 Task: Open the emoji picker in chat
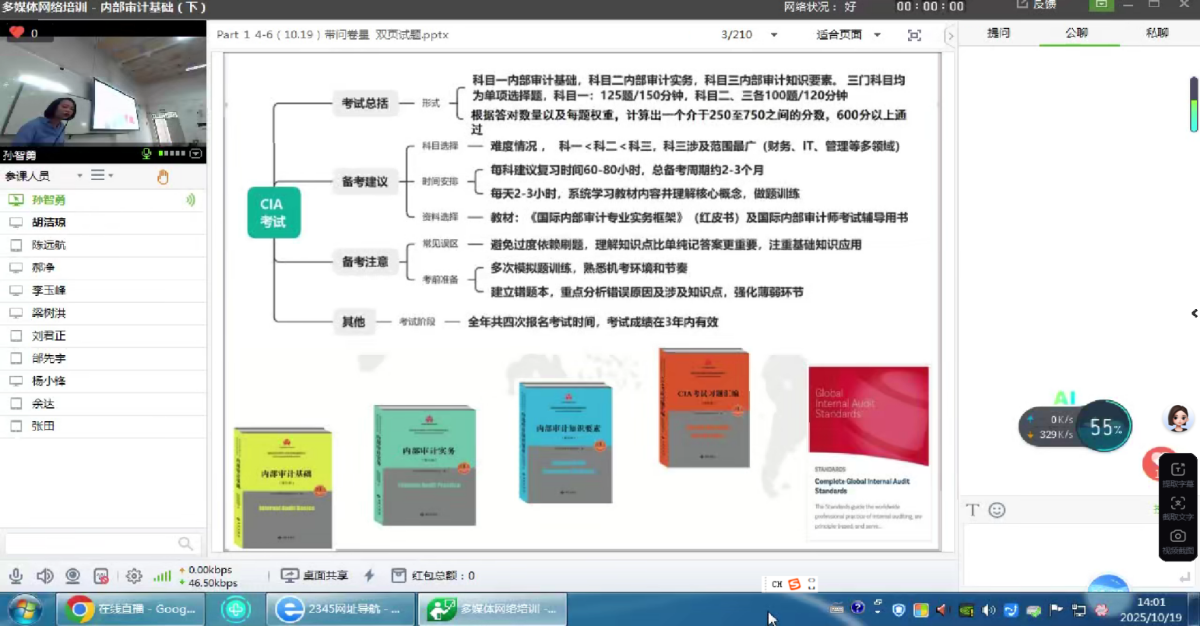pyautogui.click(x=997, y=510)
